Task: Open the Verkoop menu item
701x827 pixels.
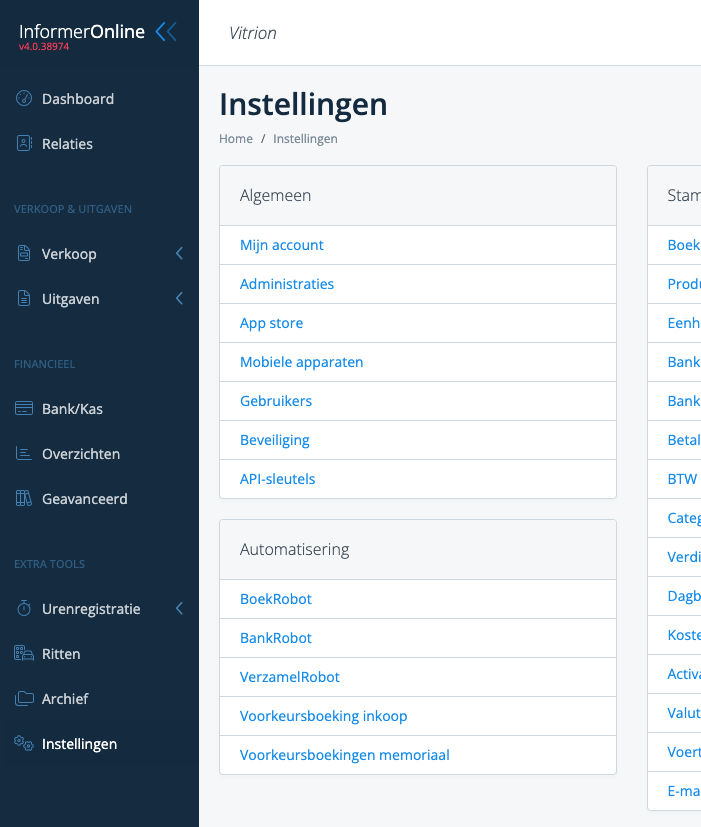Action: [69, 254]
